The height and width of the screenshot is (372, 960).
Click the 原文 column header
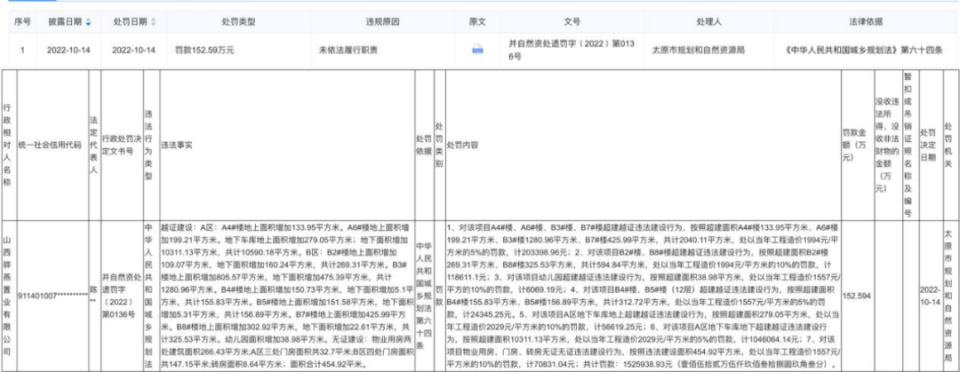pyautogui.click(x=477, y=22)
